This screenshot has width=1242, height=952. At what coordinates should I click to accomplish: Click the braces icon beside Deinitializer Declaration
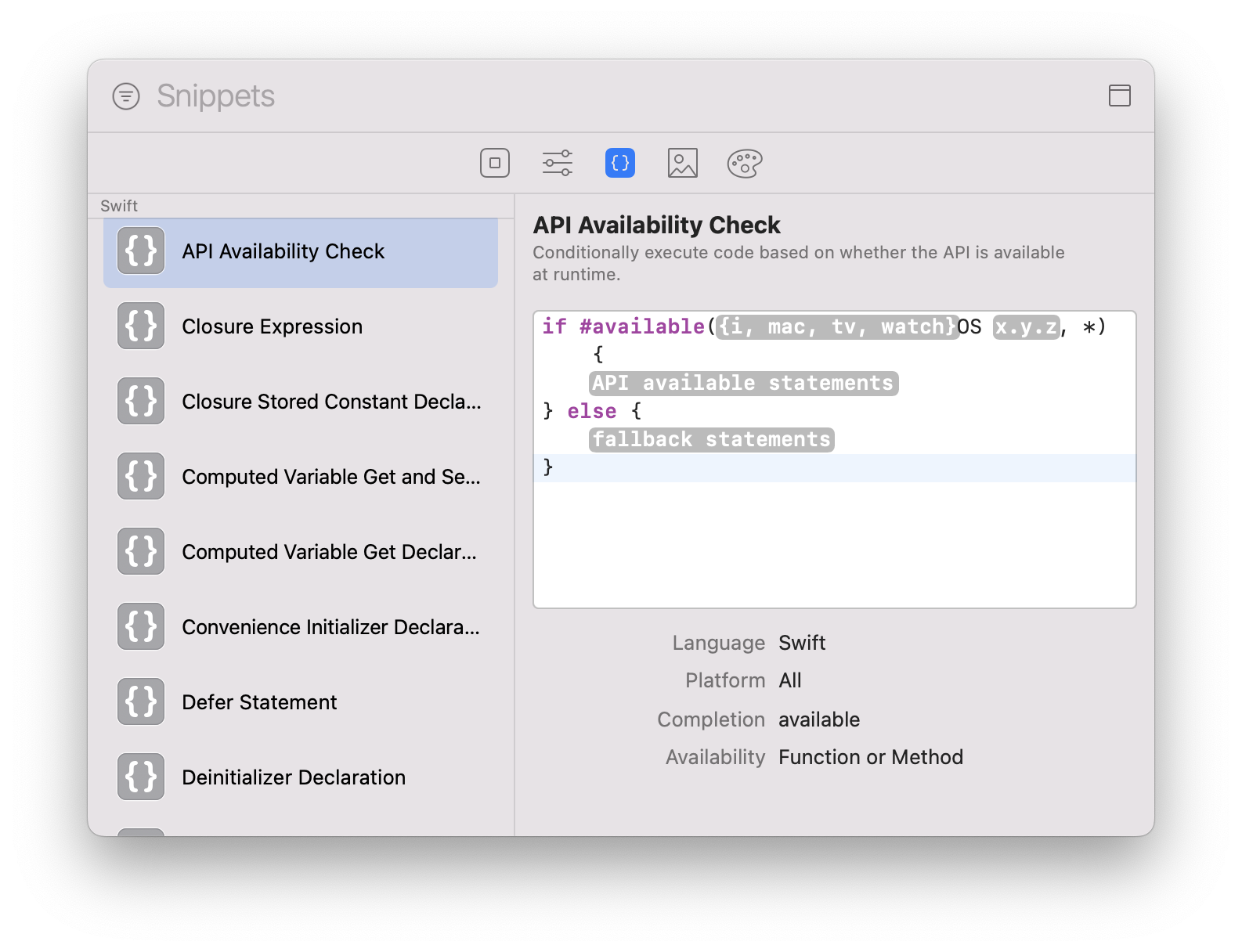coord(141,777)
